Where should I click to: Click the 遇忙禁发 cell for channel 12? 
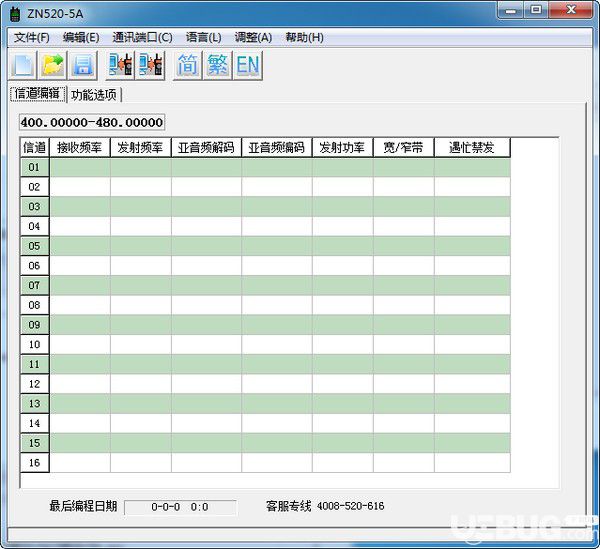[473, 384]
